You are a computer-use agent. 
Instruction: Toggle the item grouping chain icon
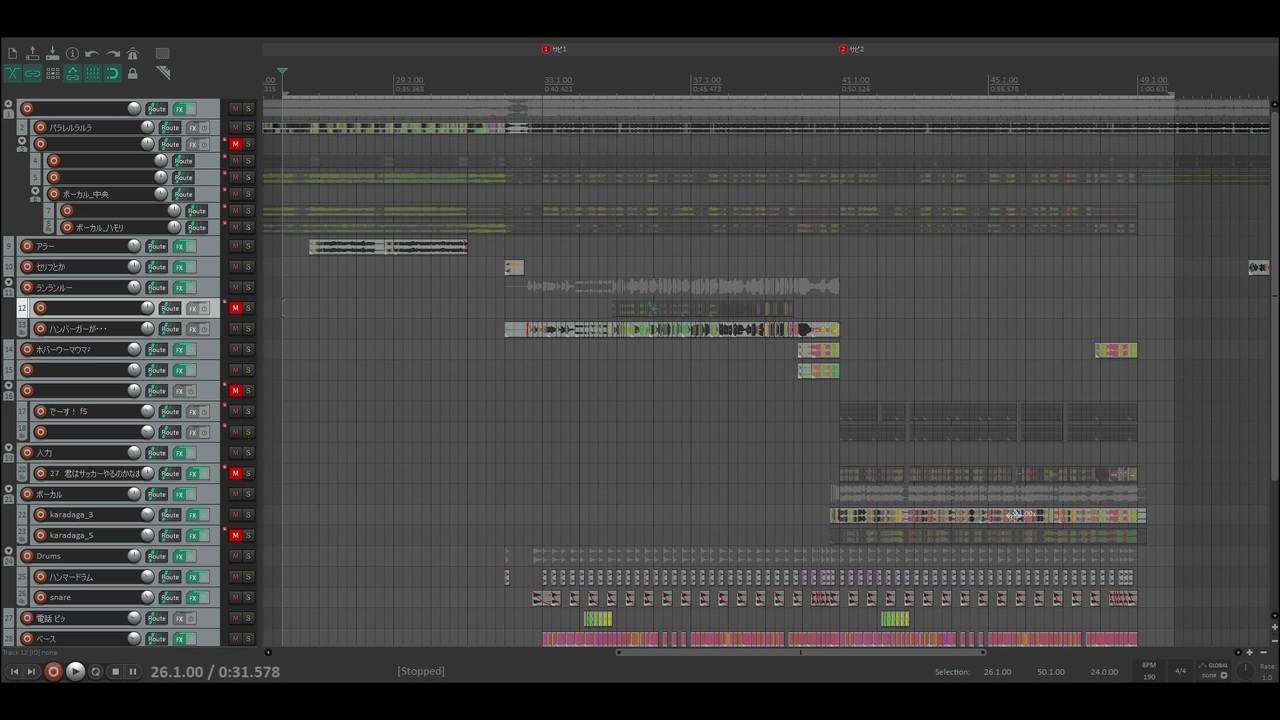pos(32,74)
